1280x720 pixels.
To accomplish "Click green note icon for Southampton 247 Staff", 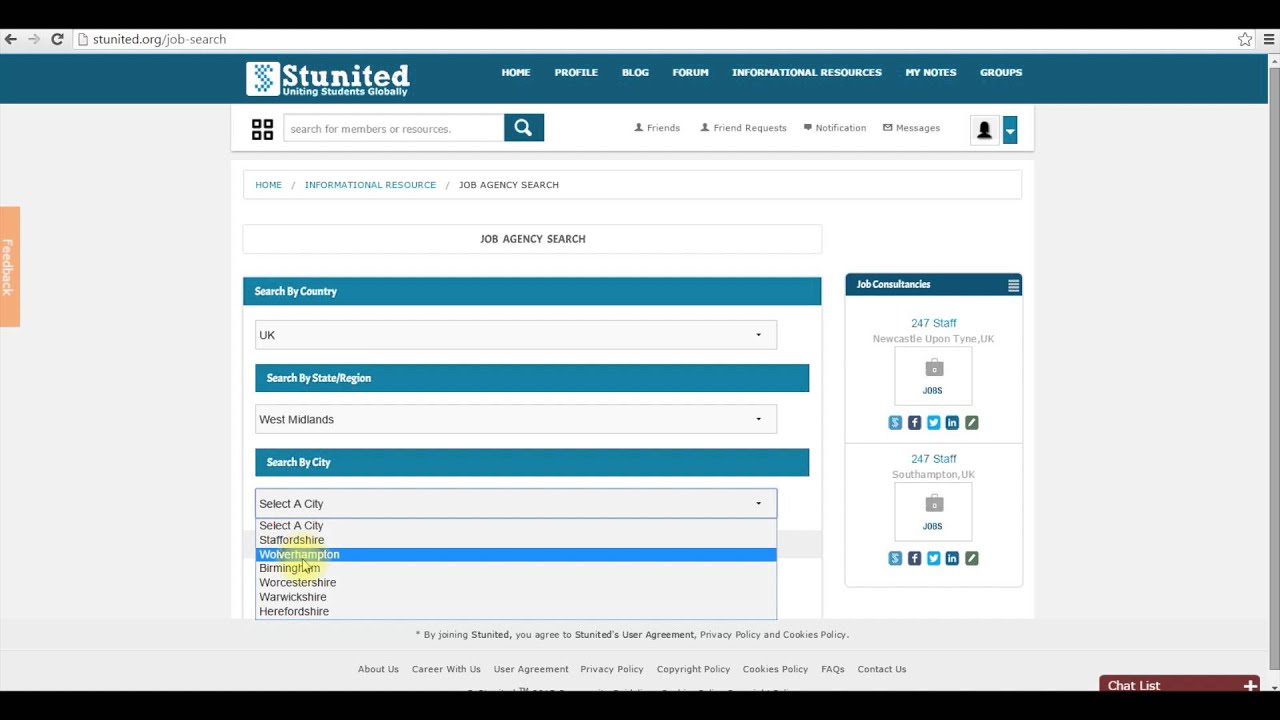I will click(x=971, y=558).
